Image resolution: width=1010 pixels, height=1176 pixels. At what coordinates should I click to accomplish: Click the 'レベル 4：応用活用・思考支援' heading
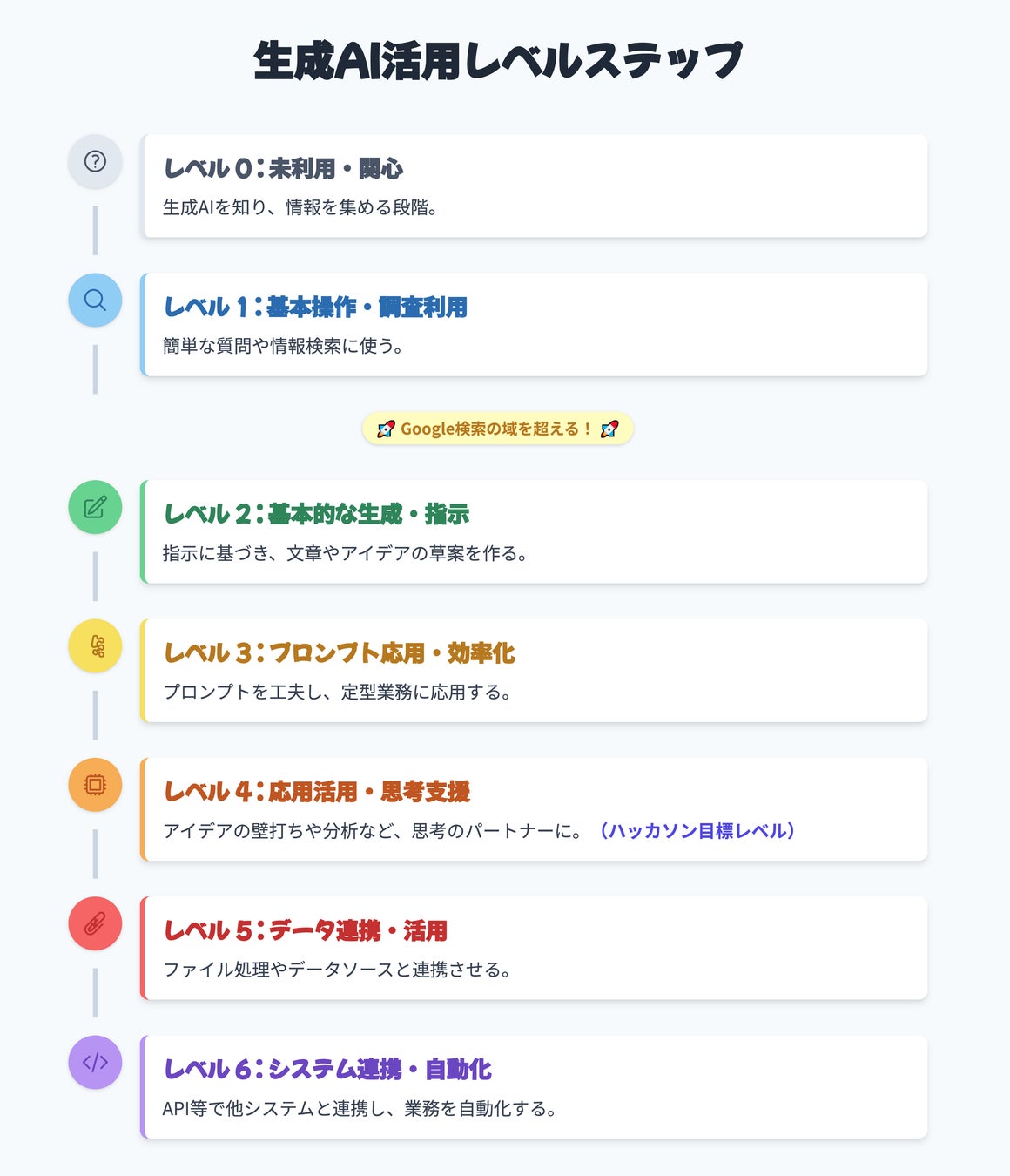coord(317,791)
